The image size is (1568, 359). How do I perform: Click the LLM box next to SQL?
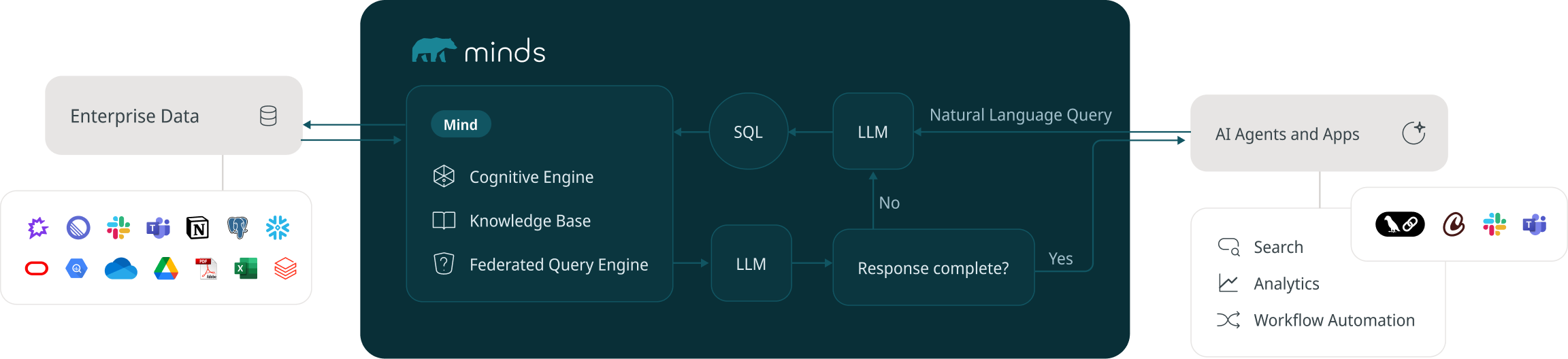(873, 131)
